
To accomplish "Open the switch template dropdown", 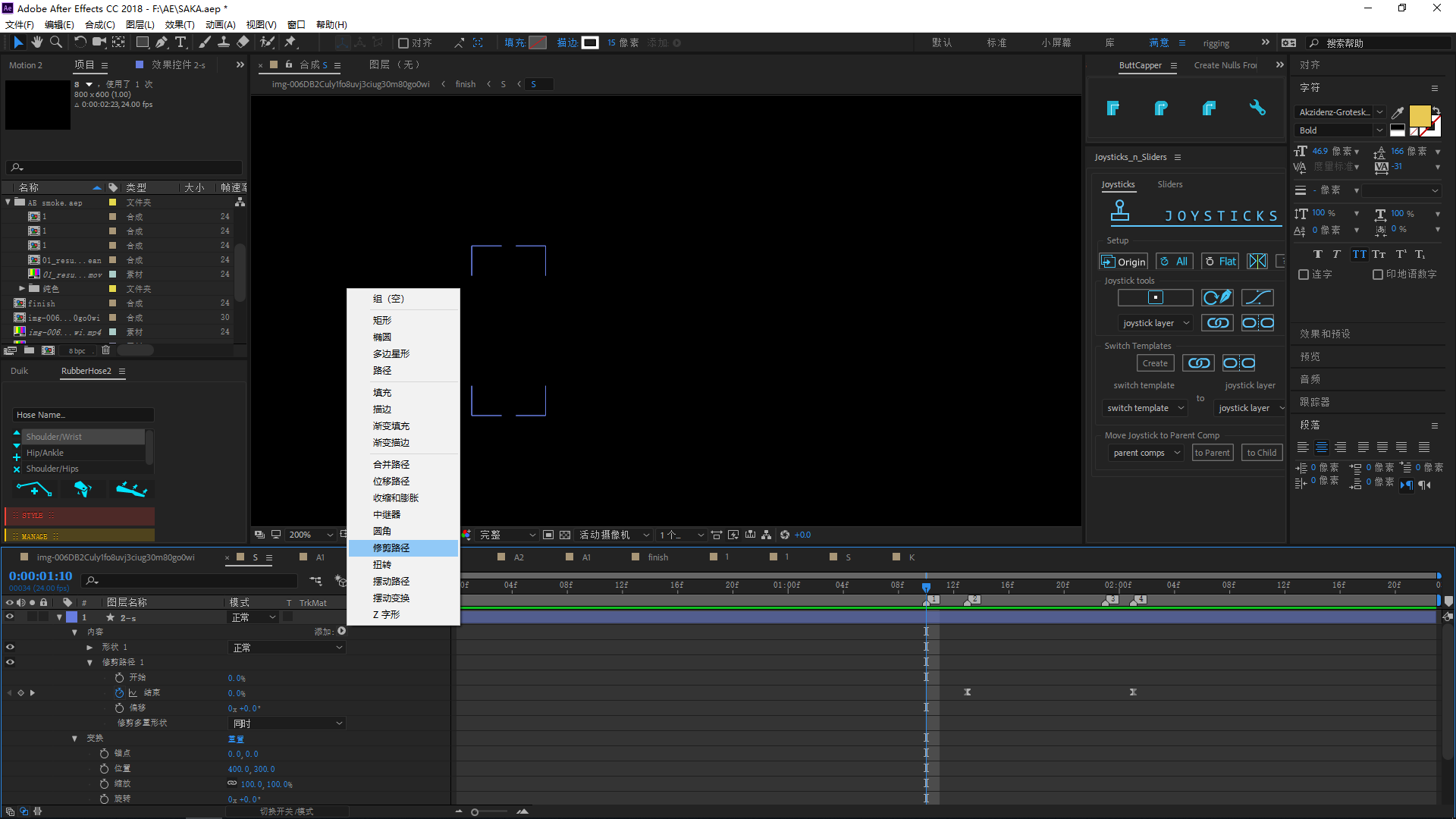I will pyautogui.click(x=1144, y=408).
